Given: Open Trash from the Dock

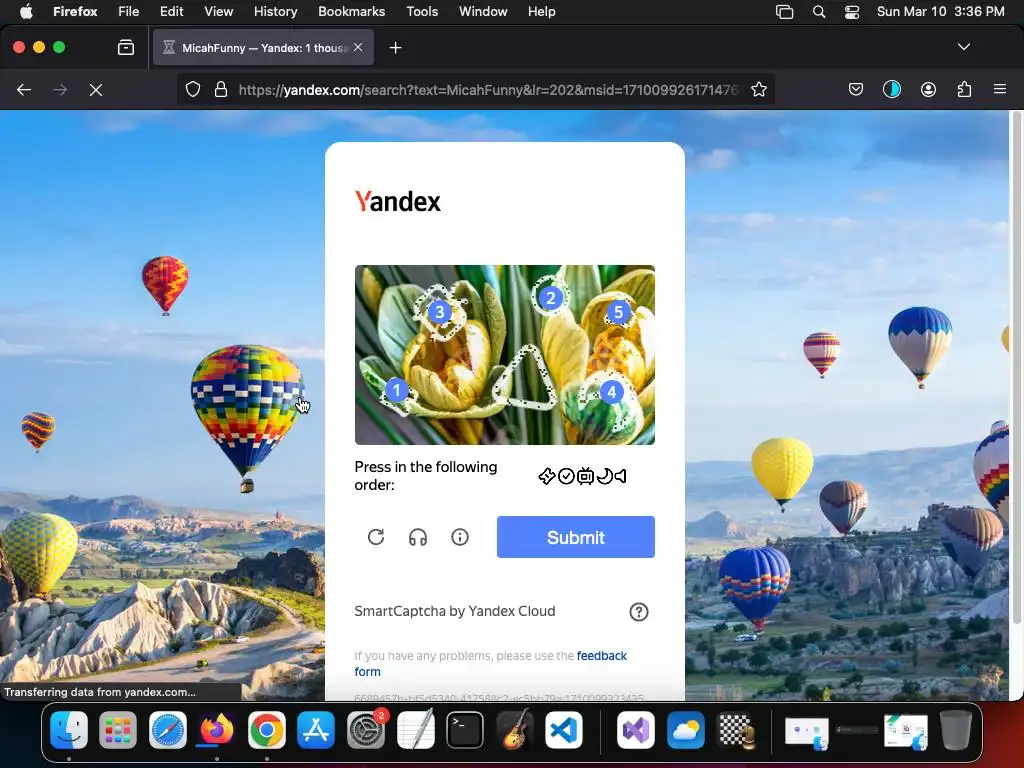Looking at the screenshot, I should coord(955,729).
